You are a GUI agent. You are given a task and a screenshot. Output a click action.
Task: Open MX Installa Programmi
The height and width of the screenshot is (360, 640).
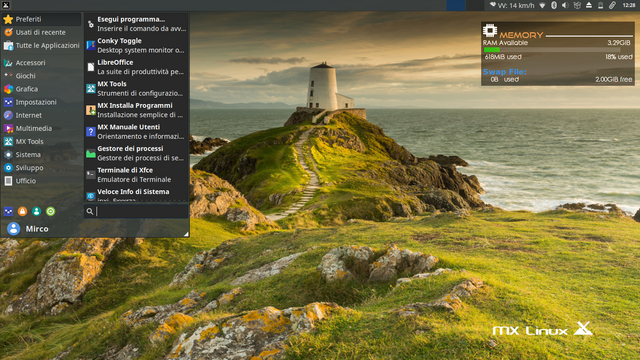tap(136, 110)
